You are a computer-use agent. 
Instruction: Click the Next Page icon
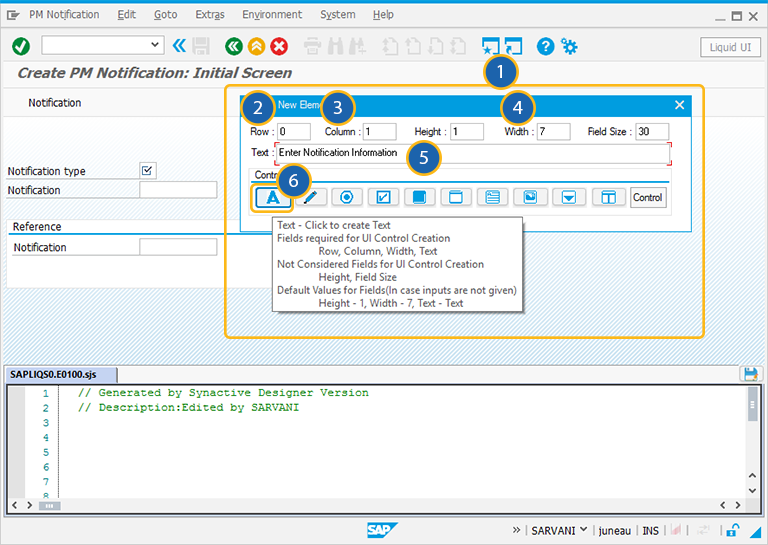click(435, 47)
